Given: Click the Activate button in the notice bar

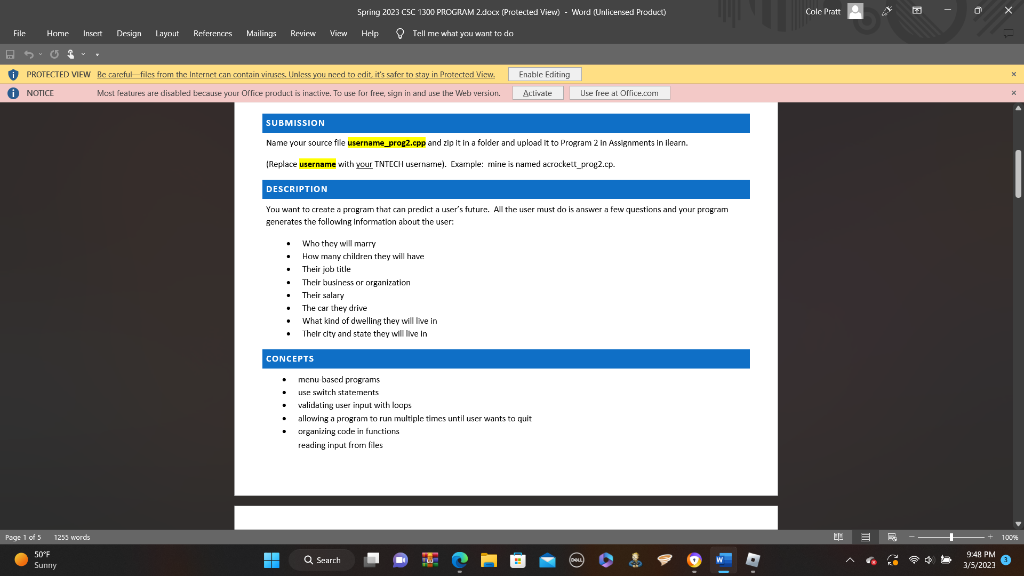Looking at the screenshot, I should pos(537,93).
